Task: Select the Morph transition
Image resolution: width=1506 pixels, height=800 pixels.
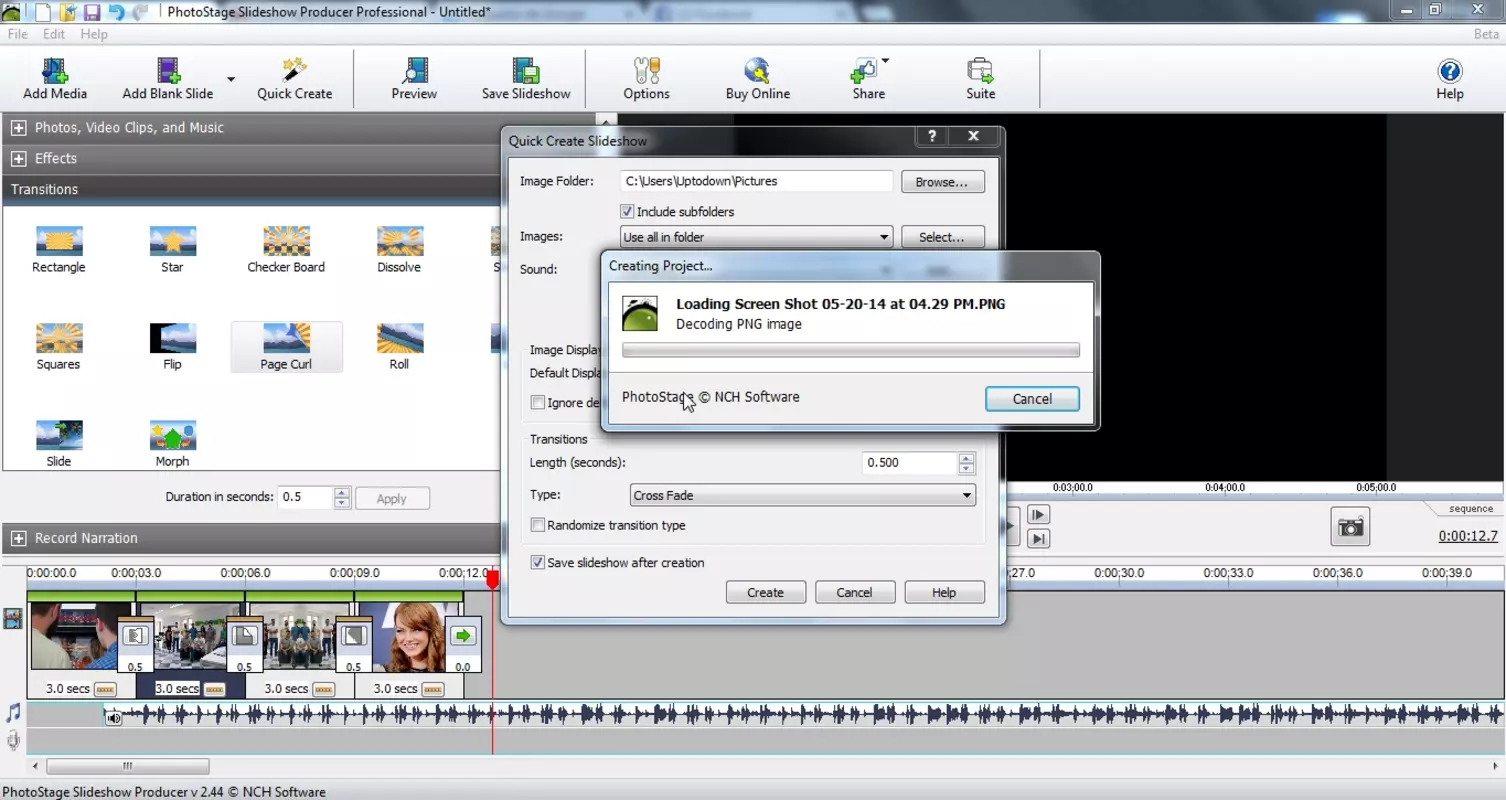Action: click(x=172, y=444)
